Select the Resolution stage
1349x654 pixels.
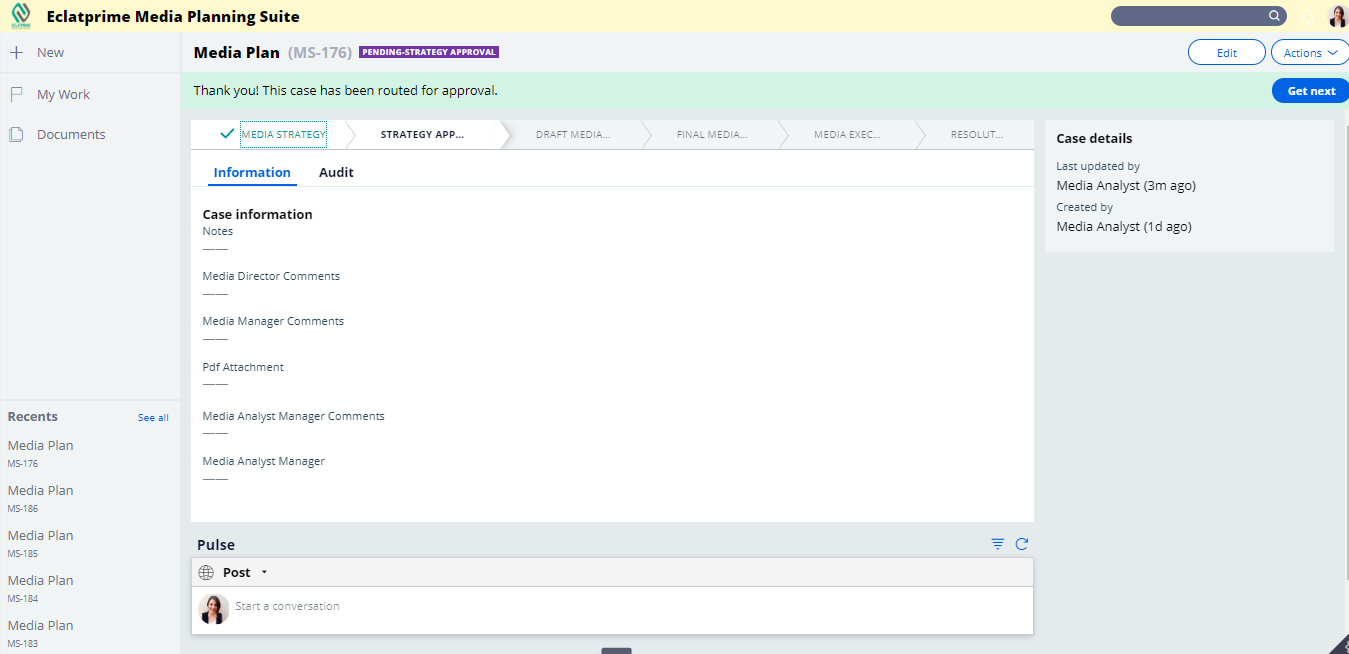977,134
